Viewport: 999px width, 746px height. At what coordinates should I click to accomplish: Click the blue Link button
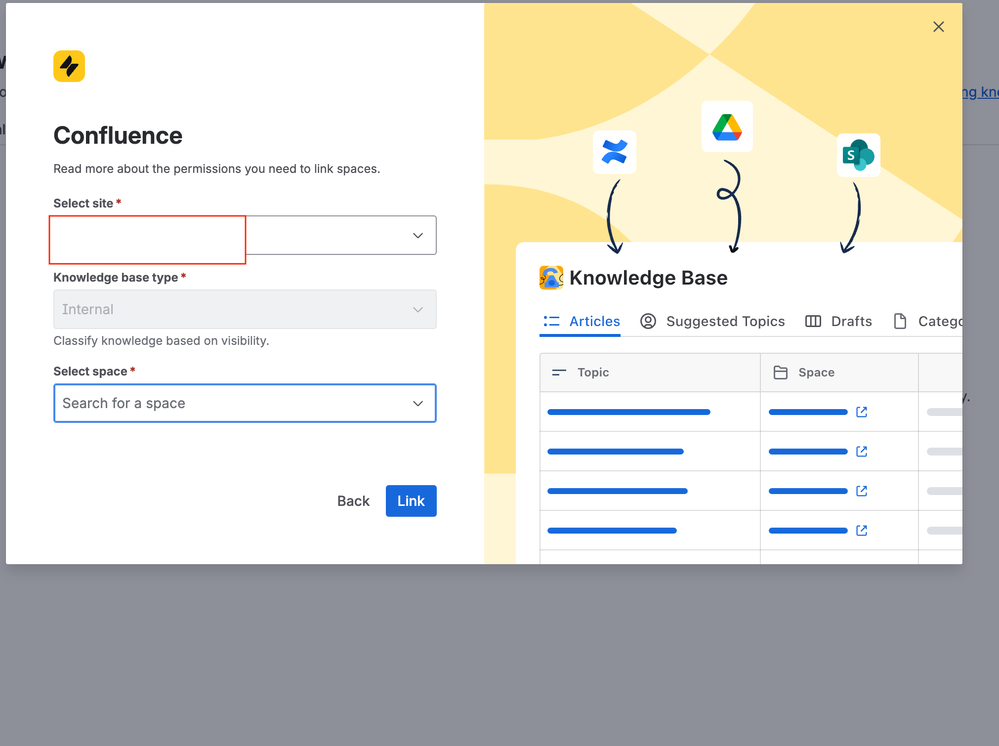[411, 501]
